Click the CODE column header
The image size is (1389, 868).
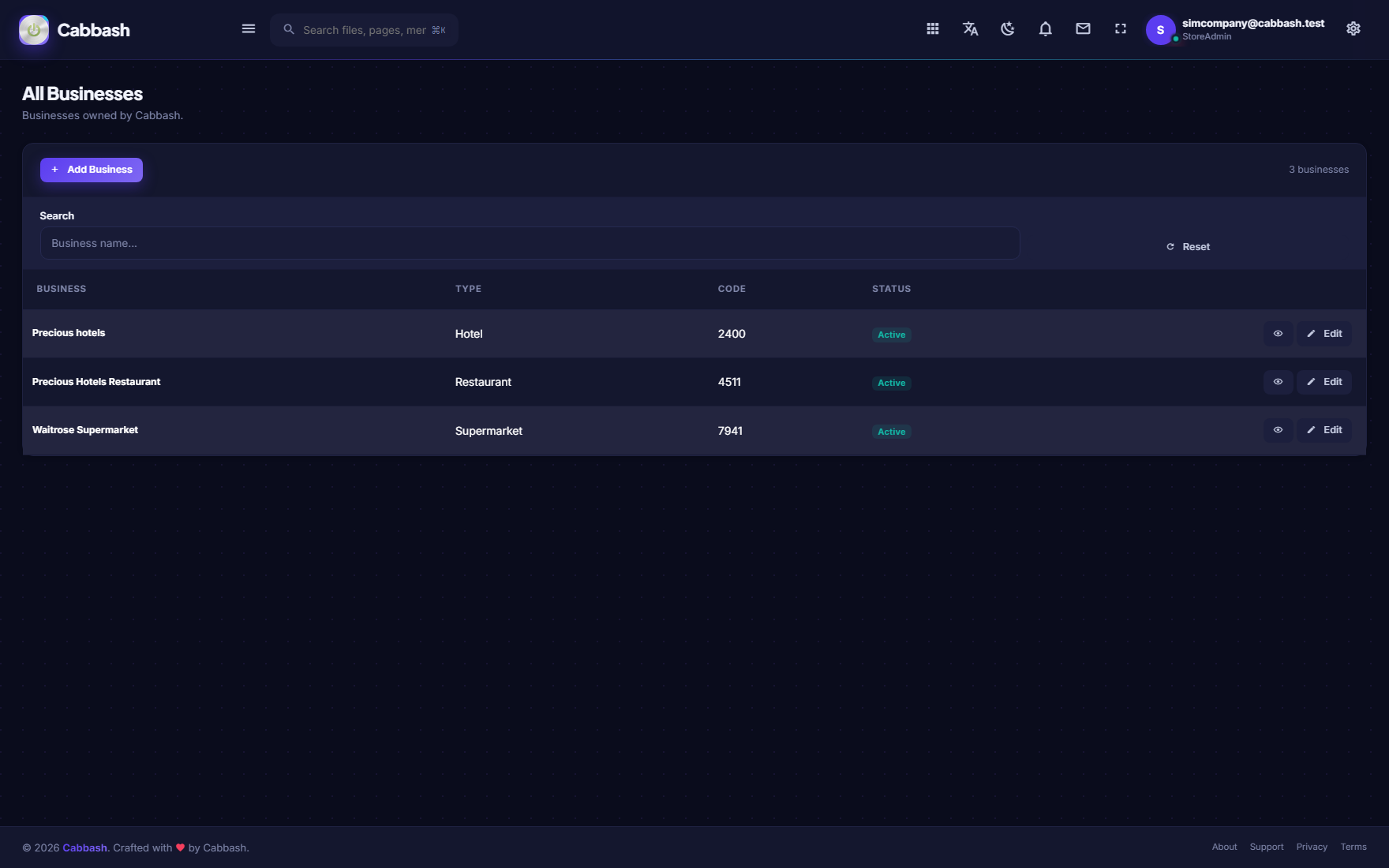click(732, 289)
